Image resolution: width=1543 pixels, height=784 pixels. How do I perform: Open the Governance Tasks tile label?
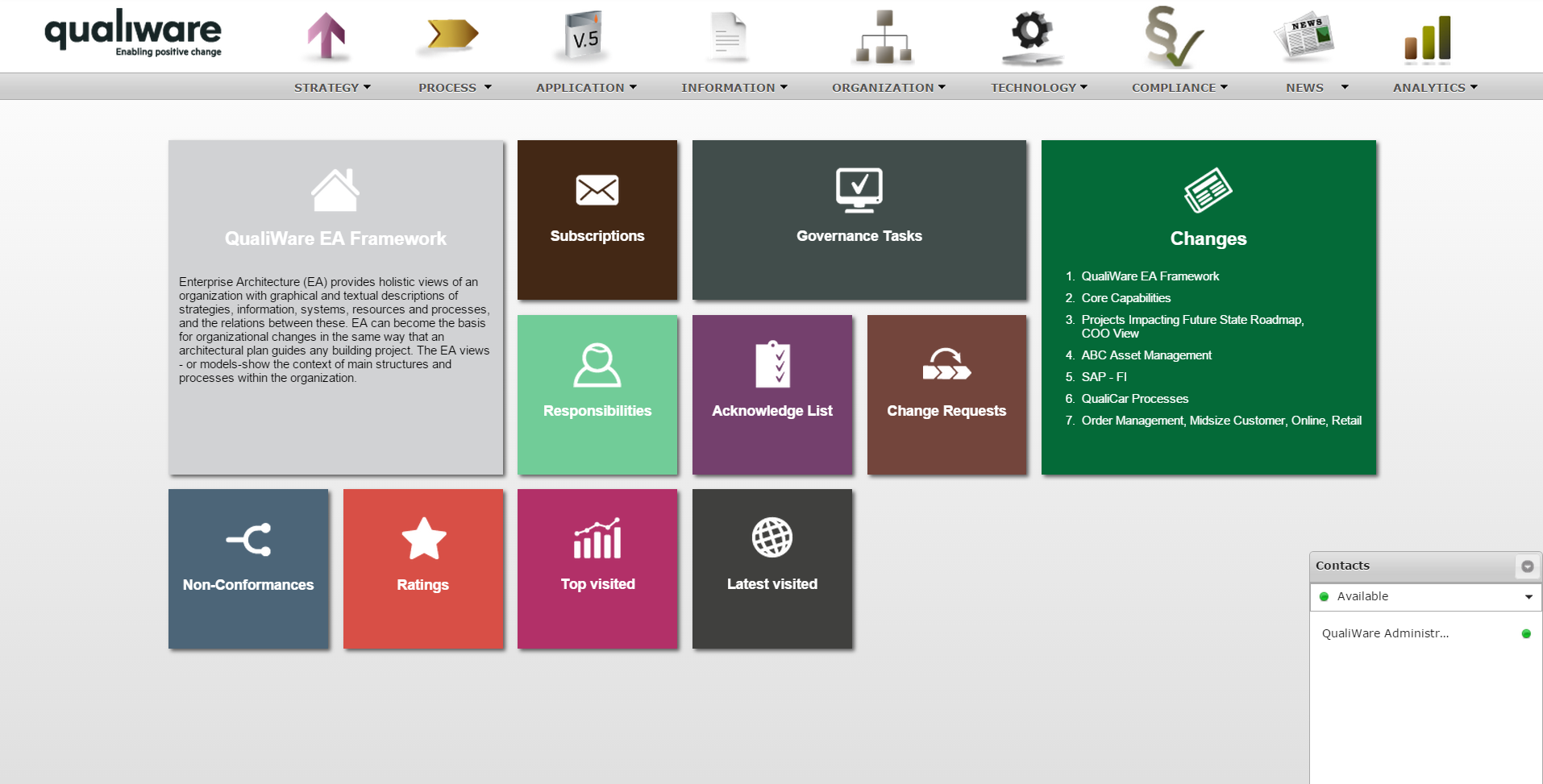coord(859,236)
